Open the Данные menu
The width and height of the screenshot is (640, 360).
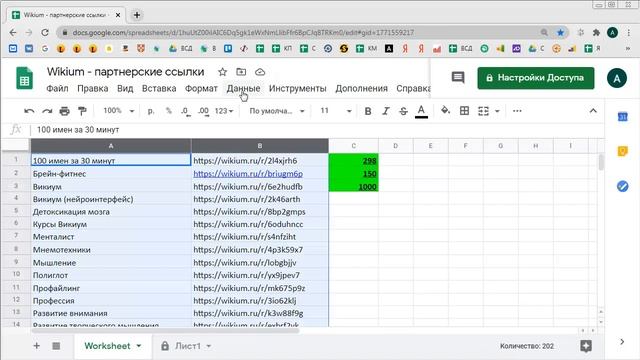243,89
